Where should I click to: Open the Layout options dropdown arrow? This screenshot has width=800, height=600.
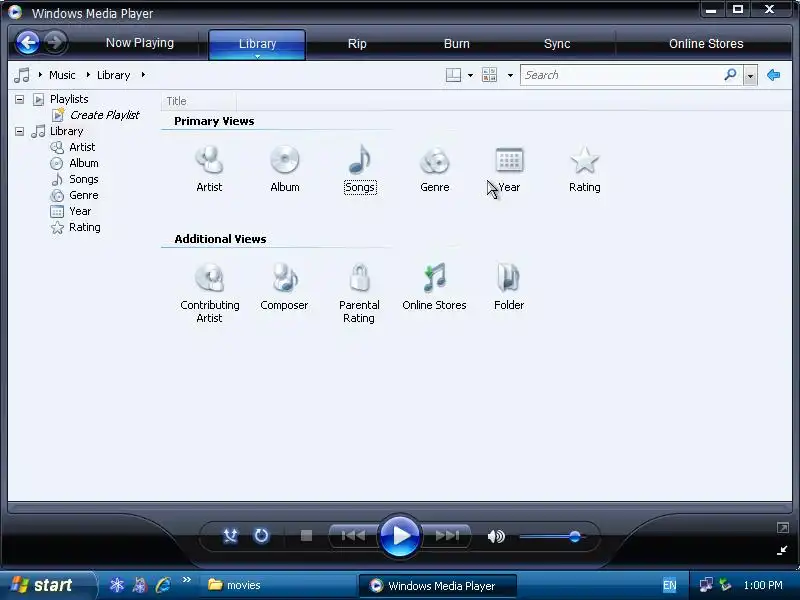tap(470, 76)
